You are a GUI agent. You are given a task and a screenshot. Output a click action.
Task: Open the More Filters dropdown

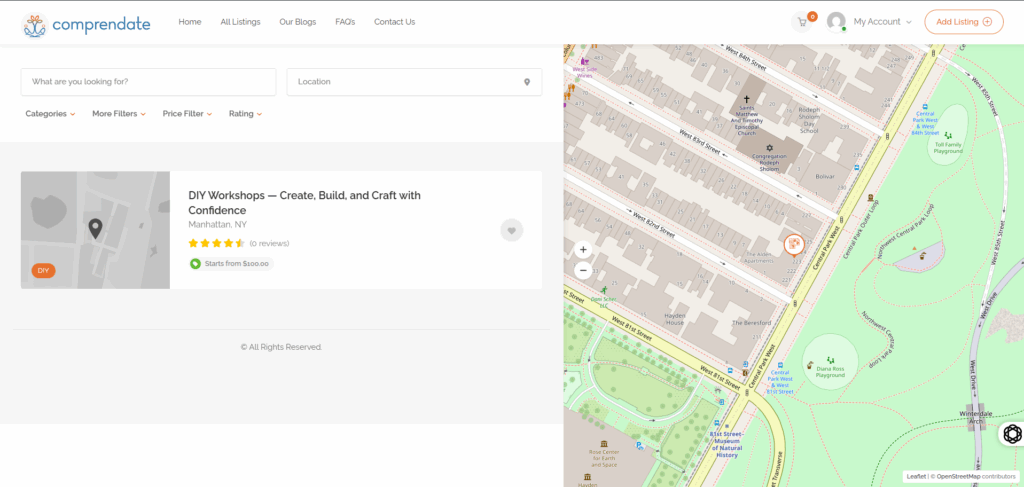click(x=119, y=114)
